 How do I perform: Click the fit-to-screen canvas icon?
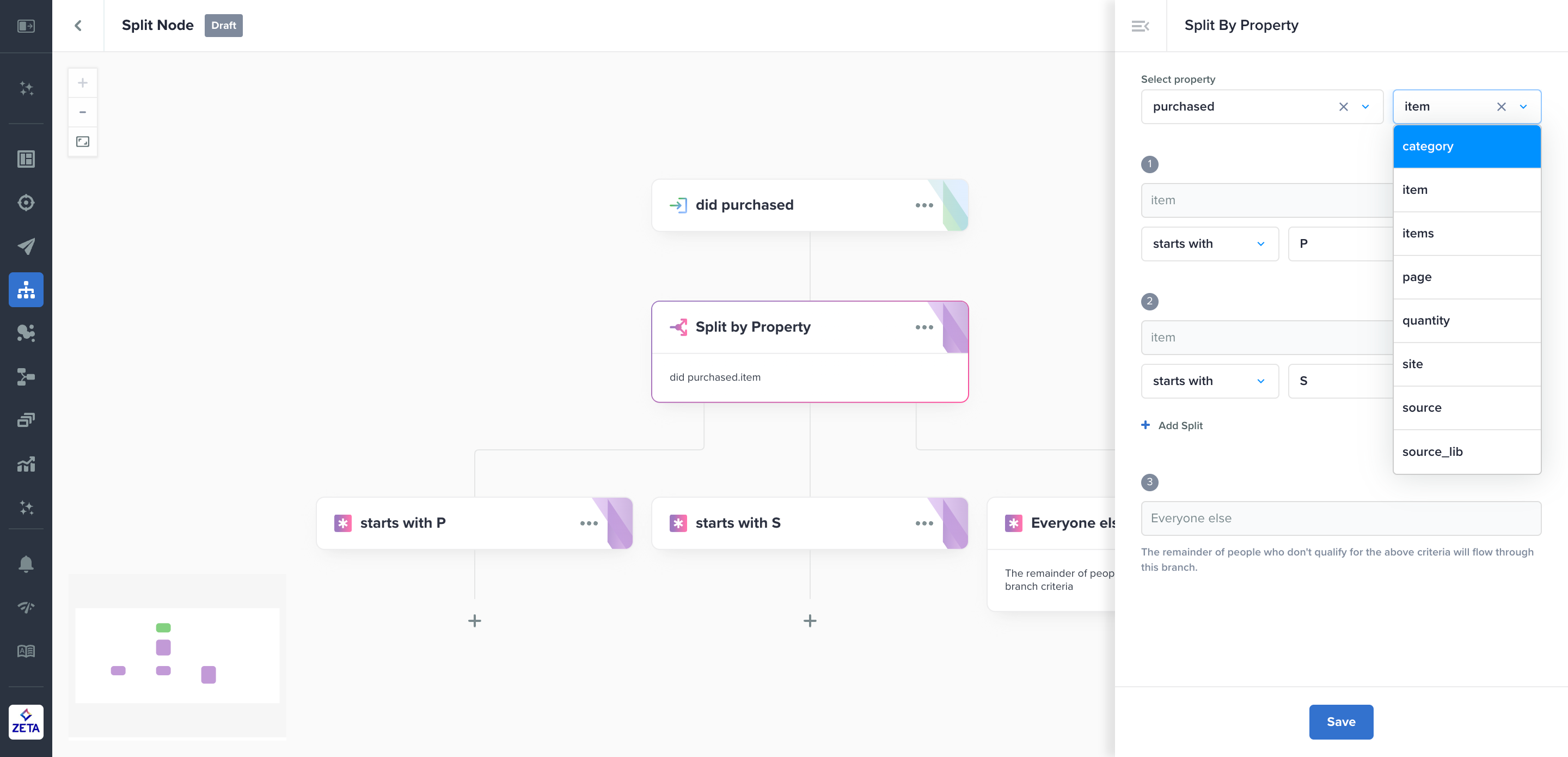coord(83,142)
